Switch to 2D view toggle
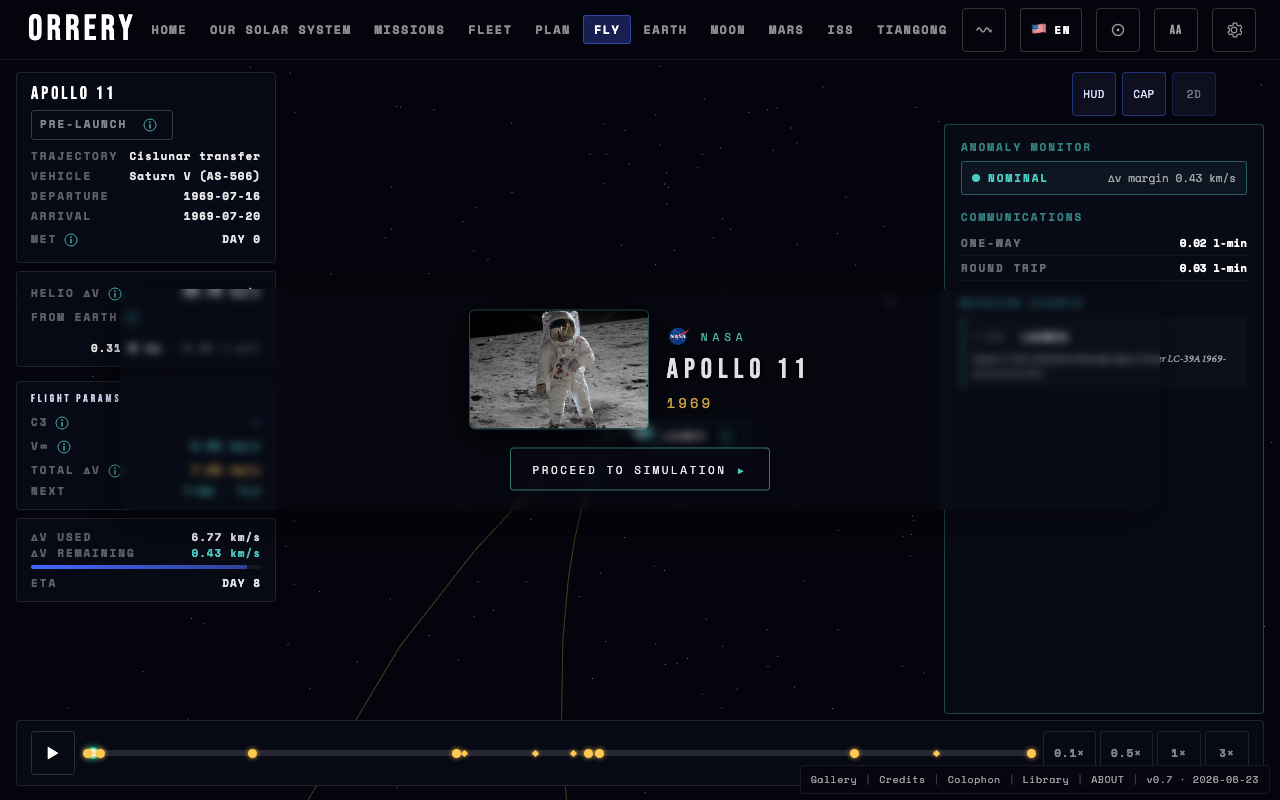This screenshot has width=1280, height=800. click(x=1194, y=94)
